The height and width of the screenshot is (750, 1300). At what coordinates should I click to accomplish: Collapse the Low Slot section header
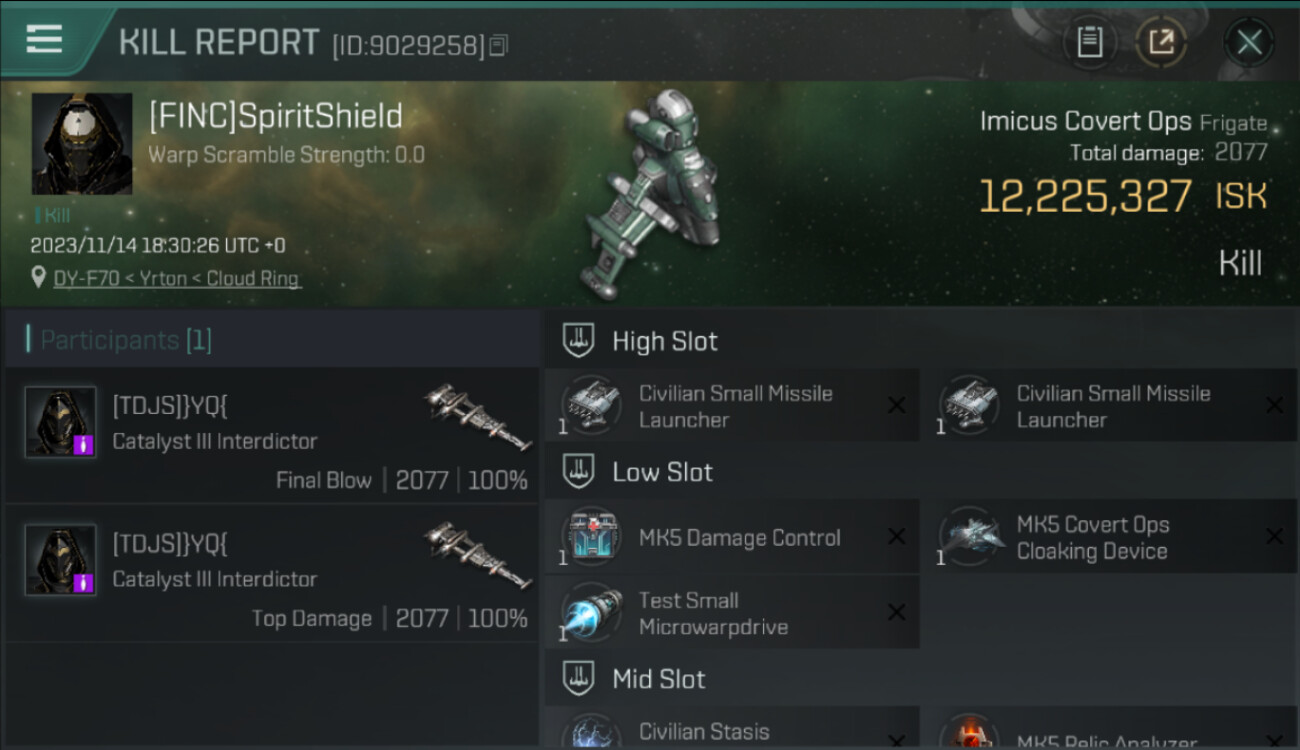click(x=921, y=472)
